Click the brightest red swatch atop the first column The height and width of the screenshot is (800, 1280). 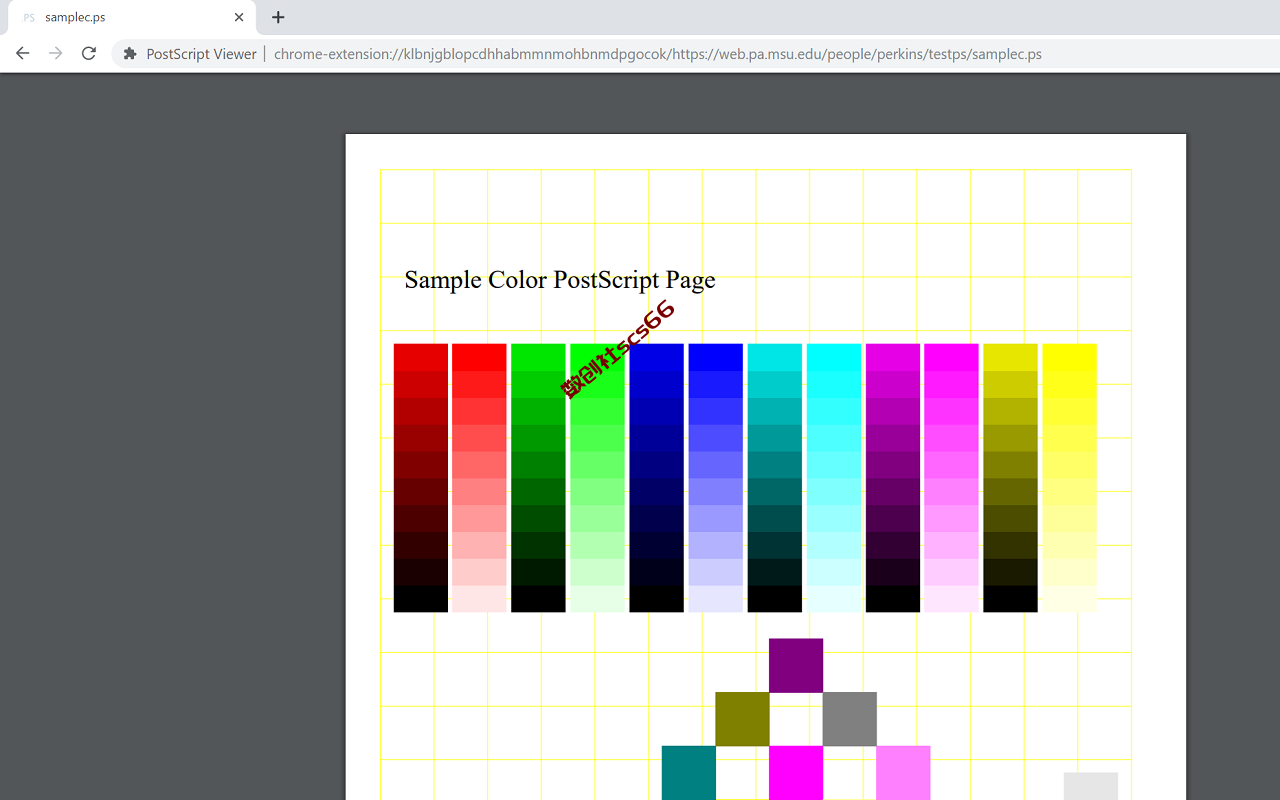coord(421,357)
